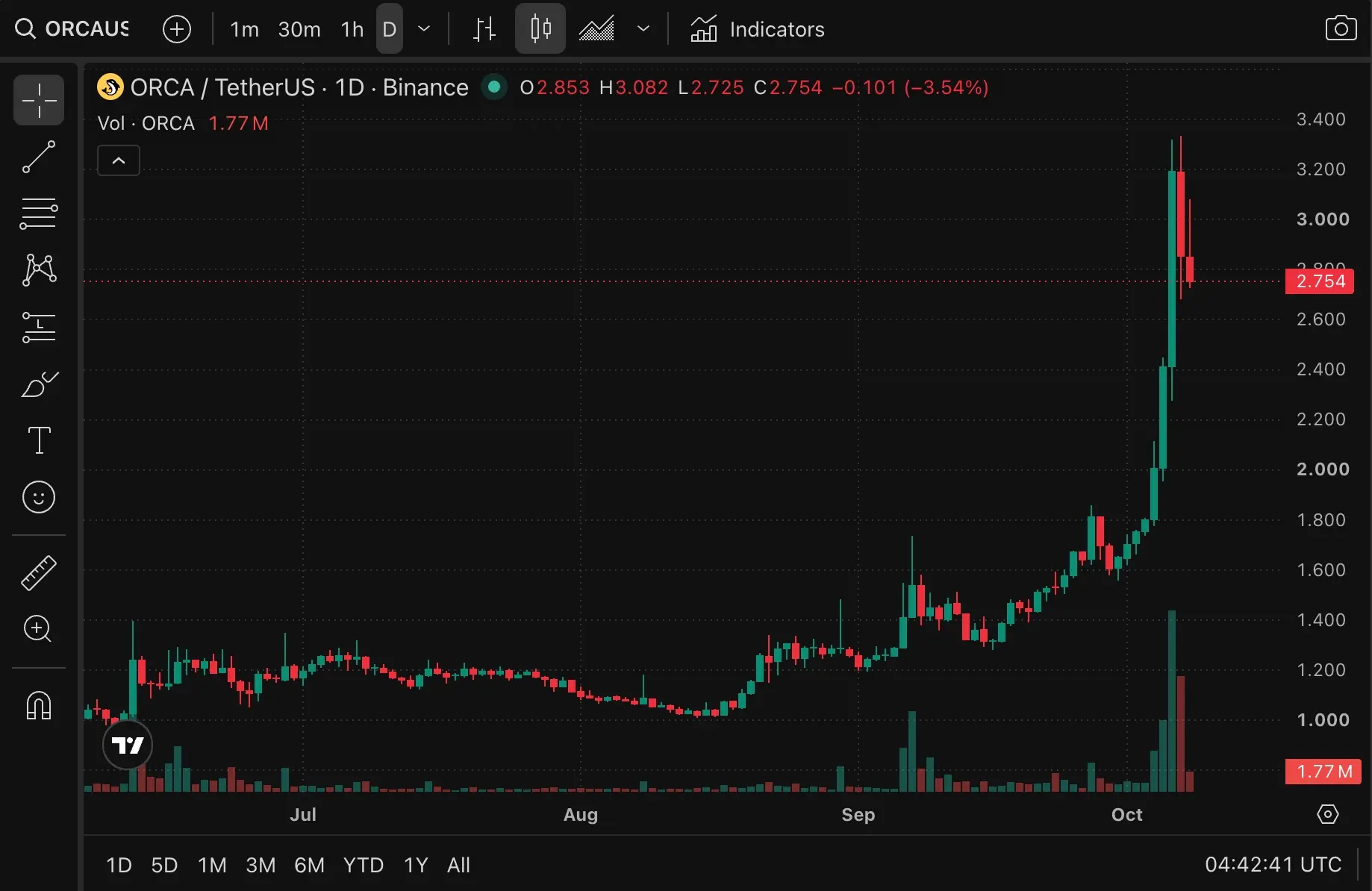The height and width of the screenshot is (891, 1372).
Task: Toggle the magnet snap mode
Action: [39, 705]
